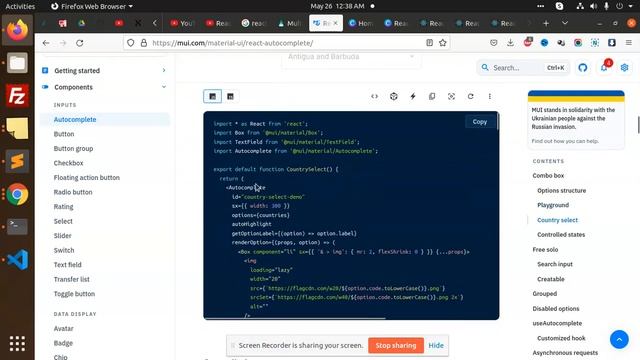Viewport: 640px width, 360px height.
Task: Open the Avatar docs page
Action: pyautogui.click(x=64, y=329)
